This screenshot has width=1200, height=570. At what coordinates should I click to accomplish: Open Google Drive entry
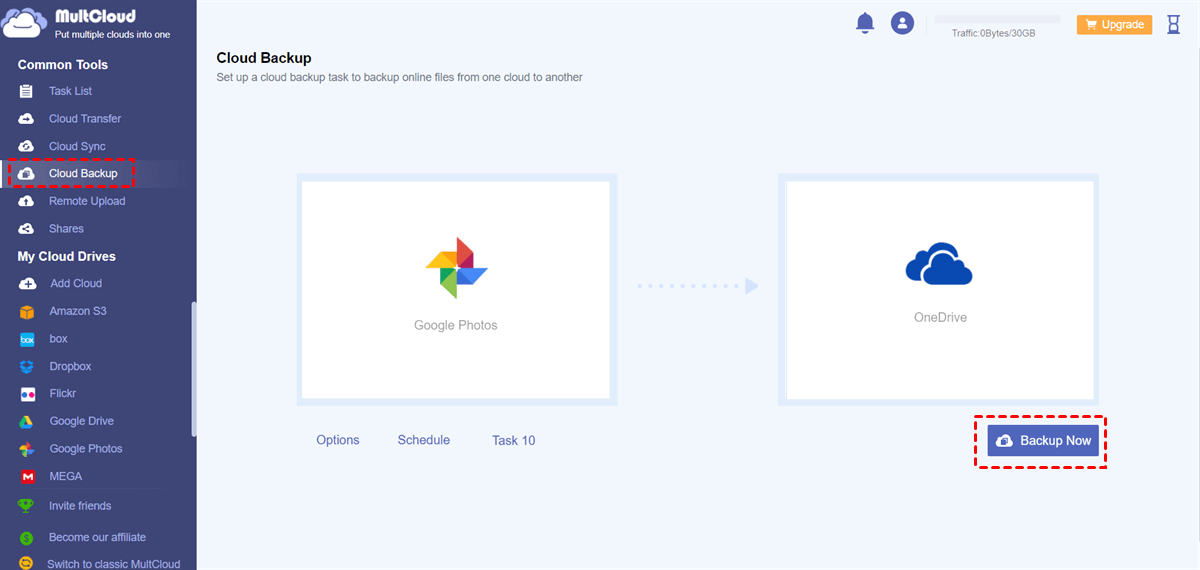pyautogui.click(x=82, y=422)
